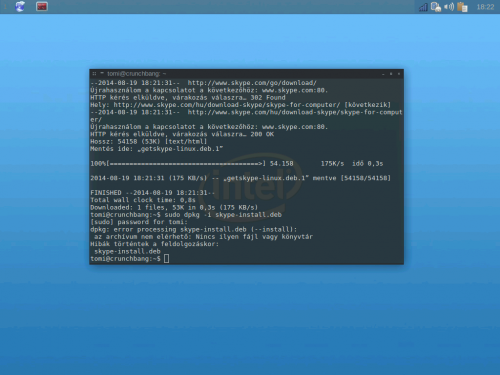Launch the red terminal icon in panel

coord(42,6)
